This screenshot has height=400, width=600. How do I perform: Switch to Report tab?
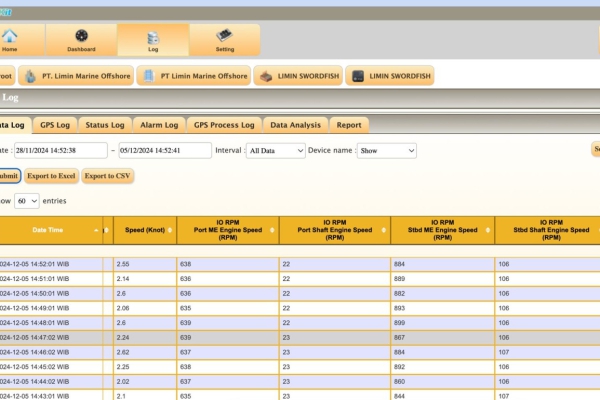349,125
